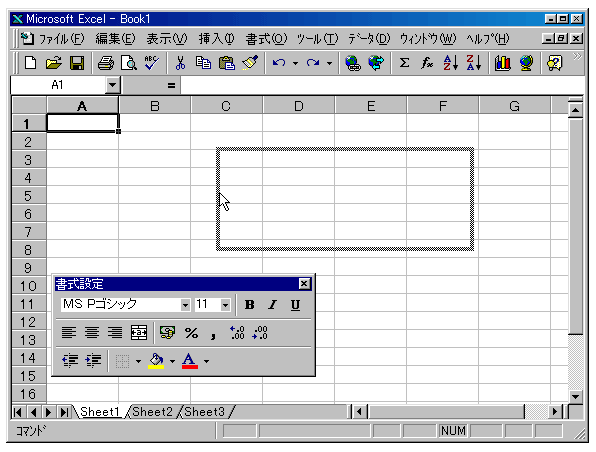This screenshot has height=452, width=596.
Task: Toggle center alignment
Action: coord(92,333)
